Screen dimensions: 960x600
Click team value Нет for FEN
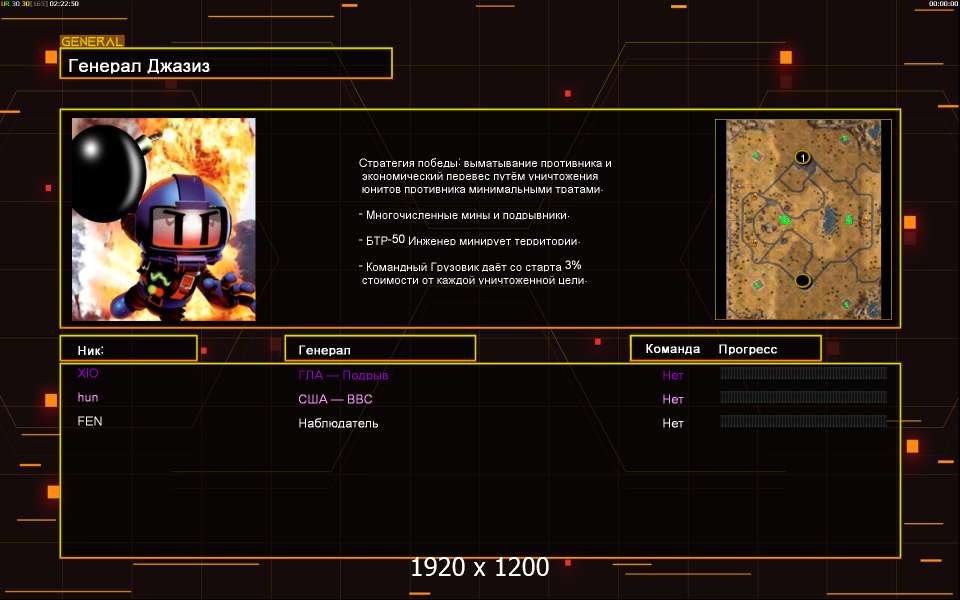pyautogui.click(x=672, y=423)
